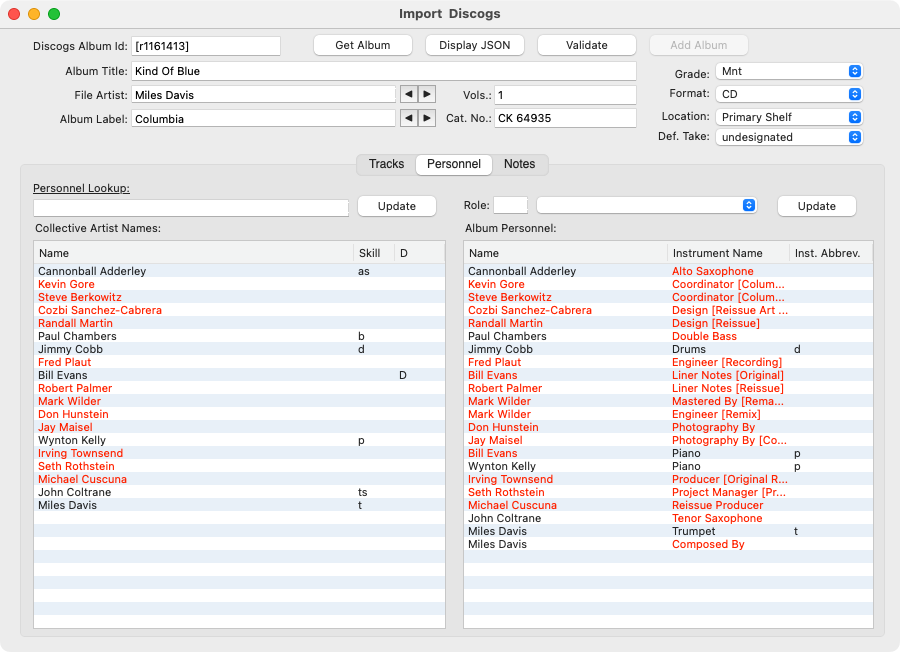This screenshot has width=900, height=652.
Task: Open the Role instrument dropdown
Action: 646,205
